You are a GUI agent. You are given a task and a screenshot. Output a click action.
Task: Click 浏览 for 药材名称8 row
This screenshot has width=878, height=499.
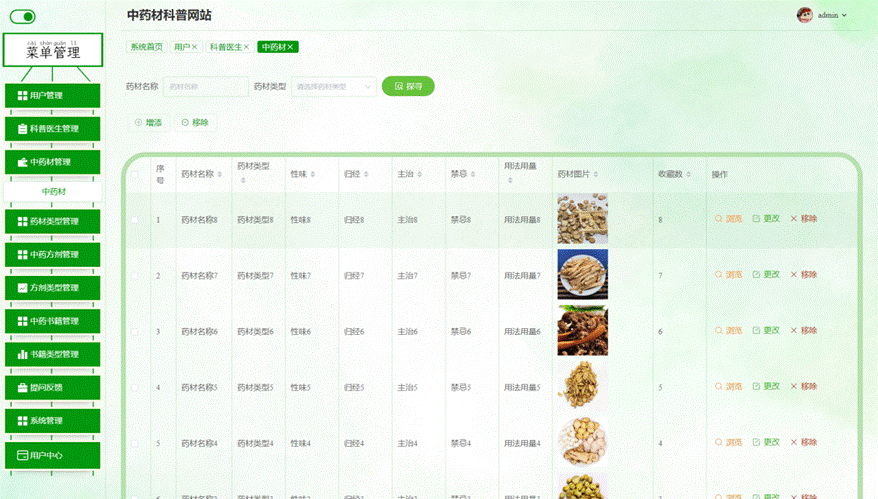coord(728,218)
